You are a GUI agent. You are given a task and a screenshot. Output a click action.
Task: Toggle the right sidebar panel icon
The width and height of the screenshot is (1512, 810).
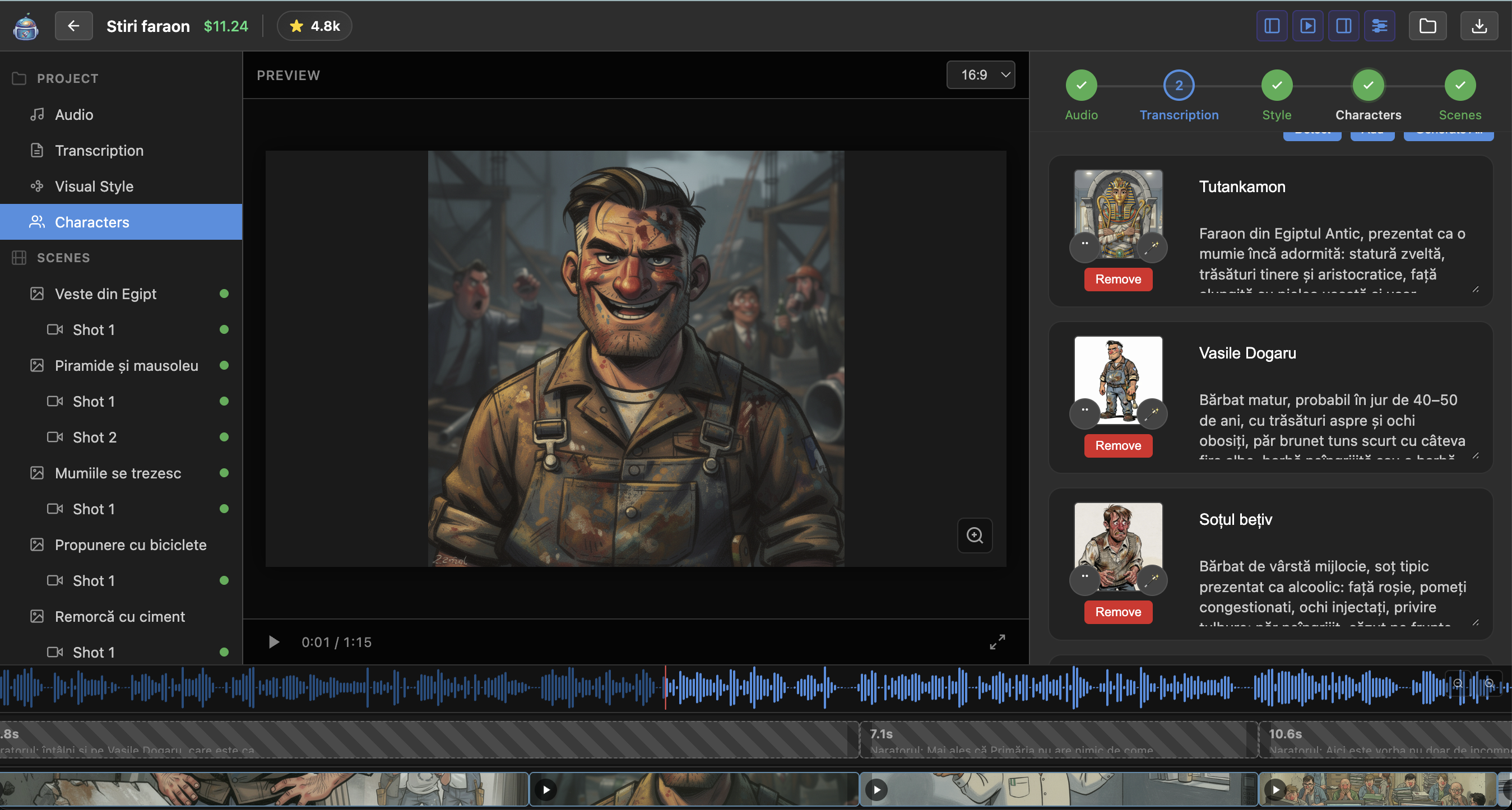click(1343, 26)
